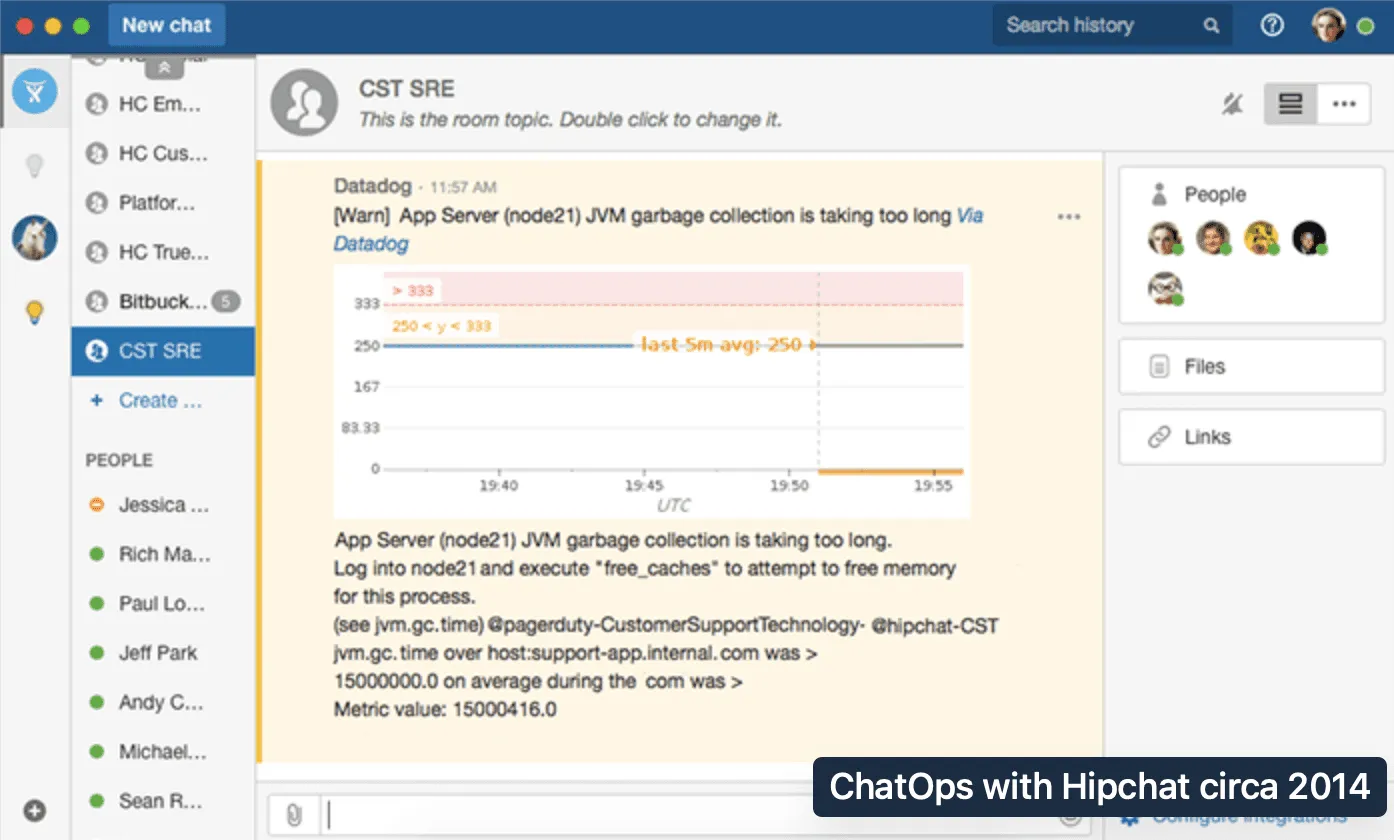Click Create room link
The height and width of the screenshot is (840, 1394).
[x=160, y=401]
